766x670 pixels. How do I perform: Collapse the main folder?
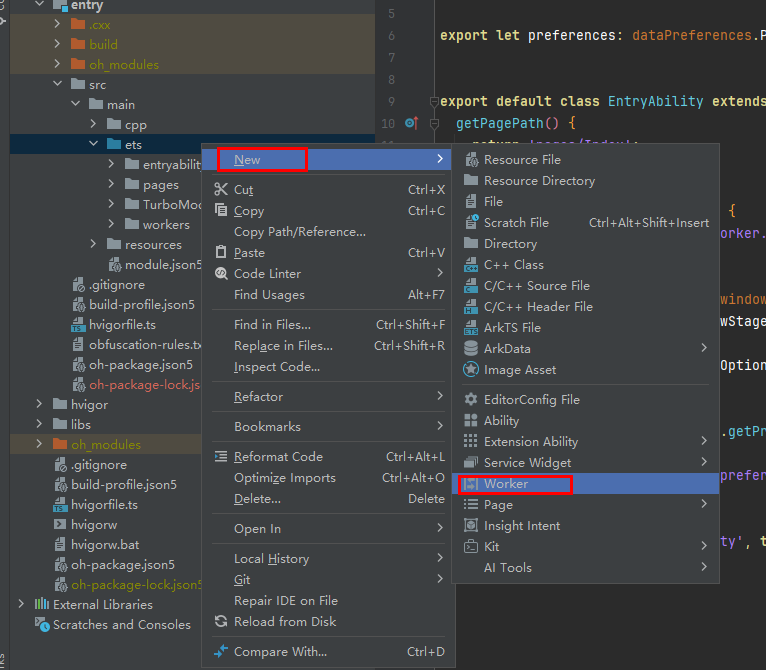click(75, 104)
